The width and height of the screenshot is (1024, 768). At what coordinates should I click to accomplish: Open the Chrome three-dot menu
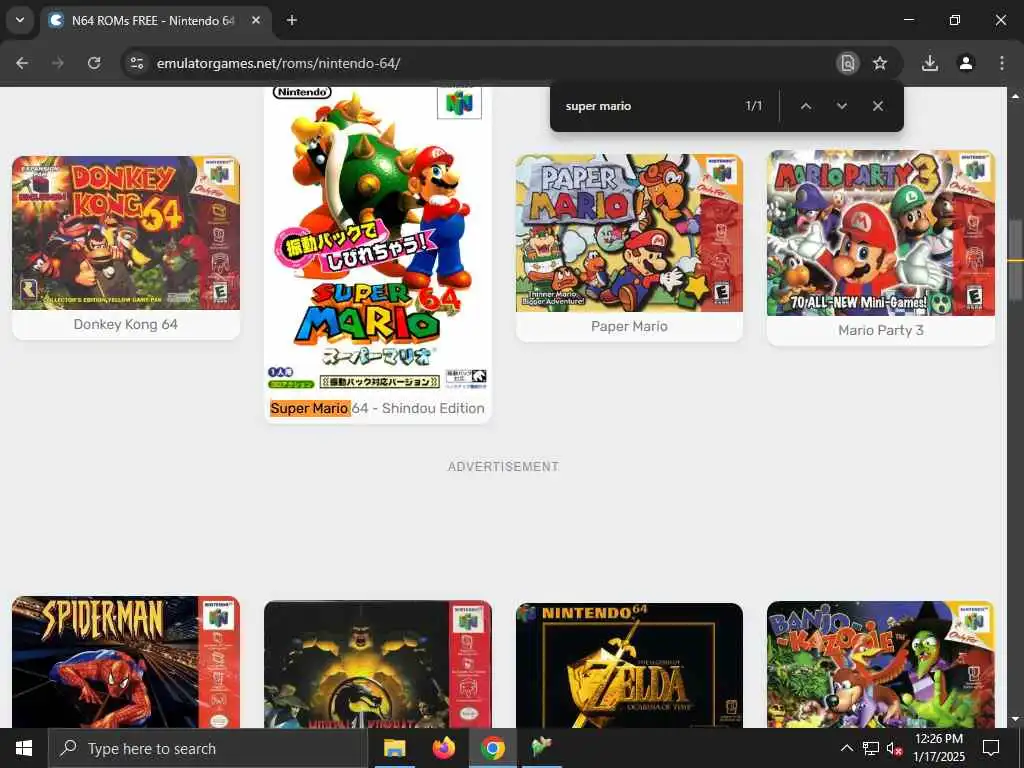(1002, 63)
